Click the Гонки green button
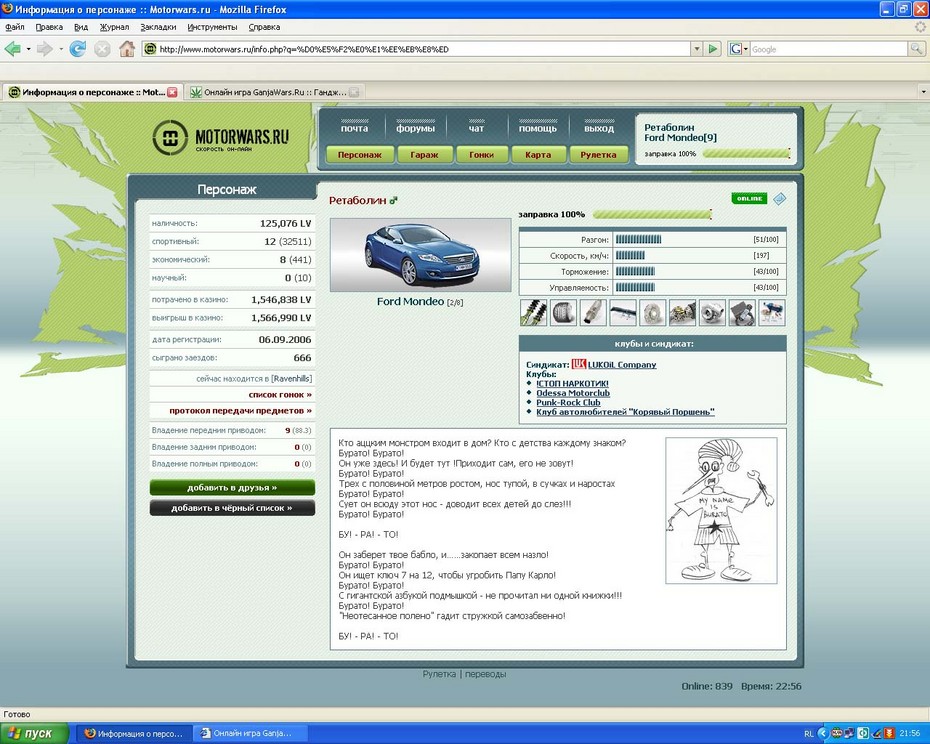Image resolution: width=930 pixels, height=744 pixels. [482, 155]
